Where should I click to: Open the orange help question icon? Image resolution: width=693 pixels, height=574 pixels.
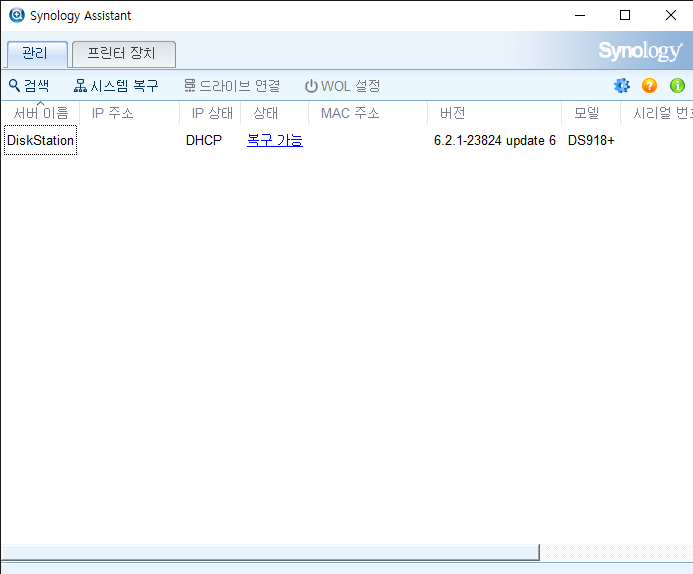[x=649, y=85]
